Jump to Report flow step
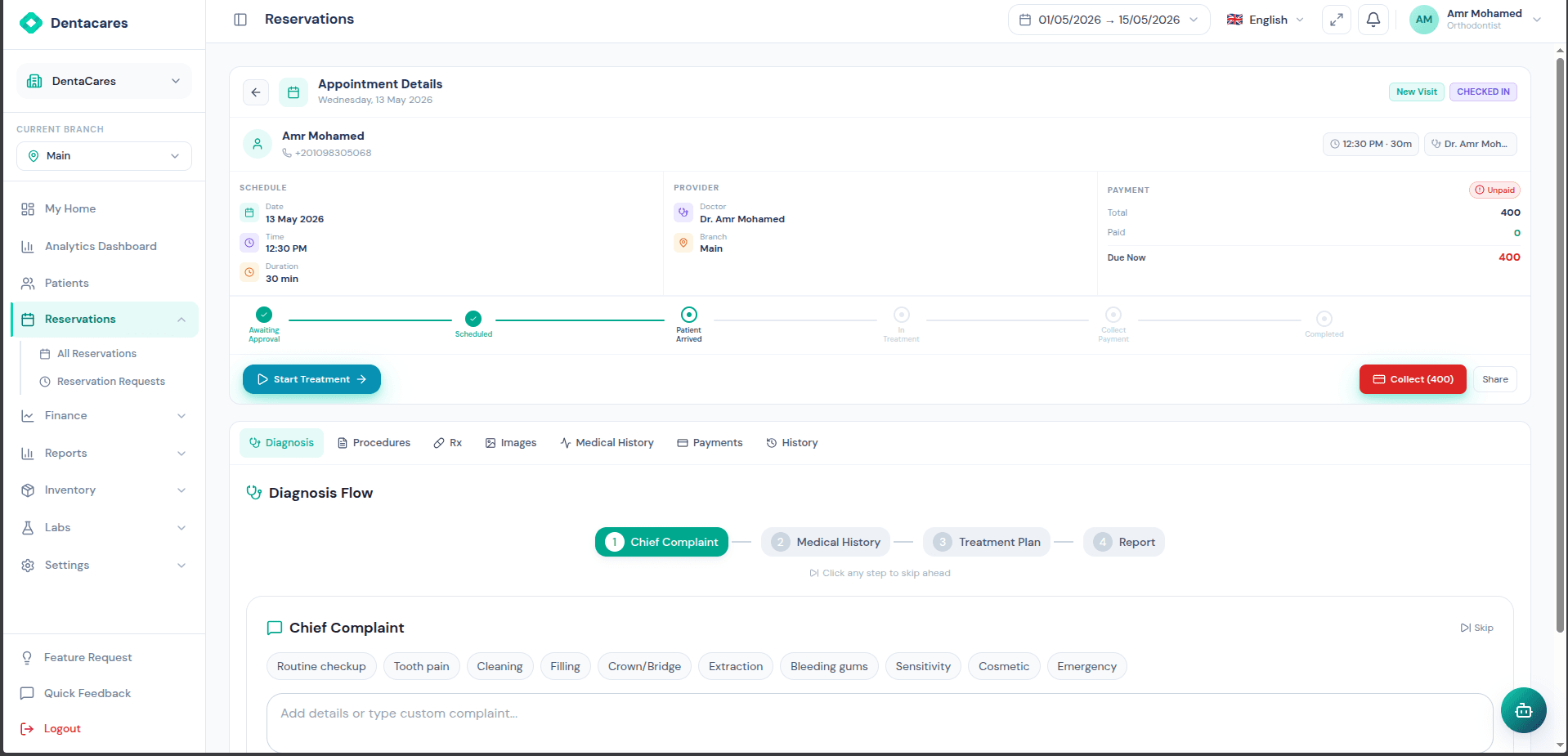1568x756 pixels. point(1124,542)
